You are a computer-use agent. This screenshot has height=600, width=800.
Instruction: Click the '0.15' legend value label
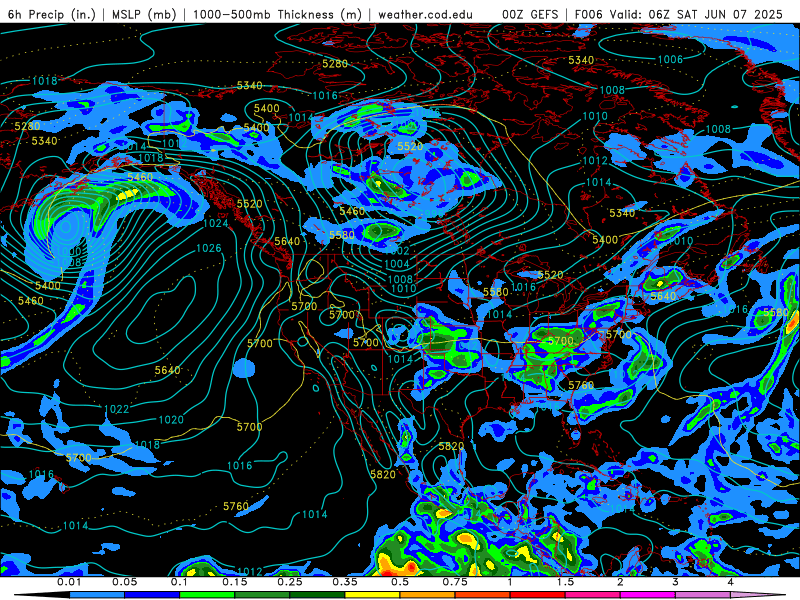coord(235,582)
